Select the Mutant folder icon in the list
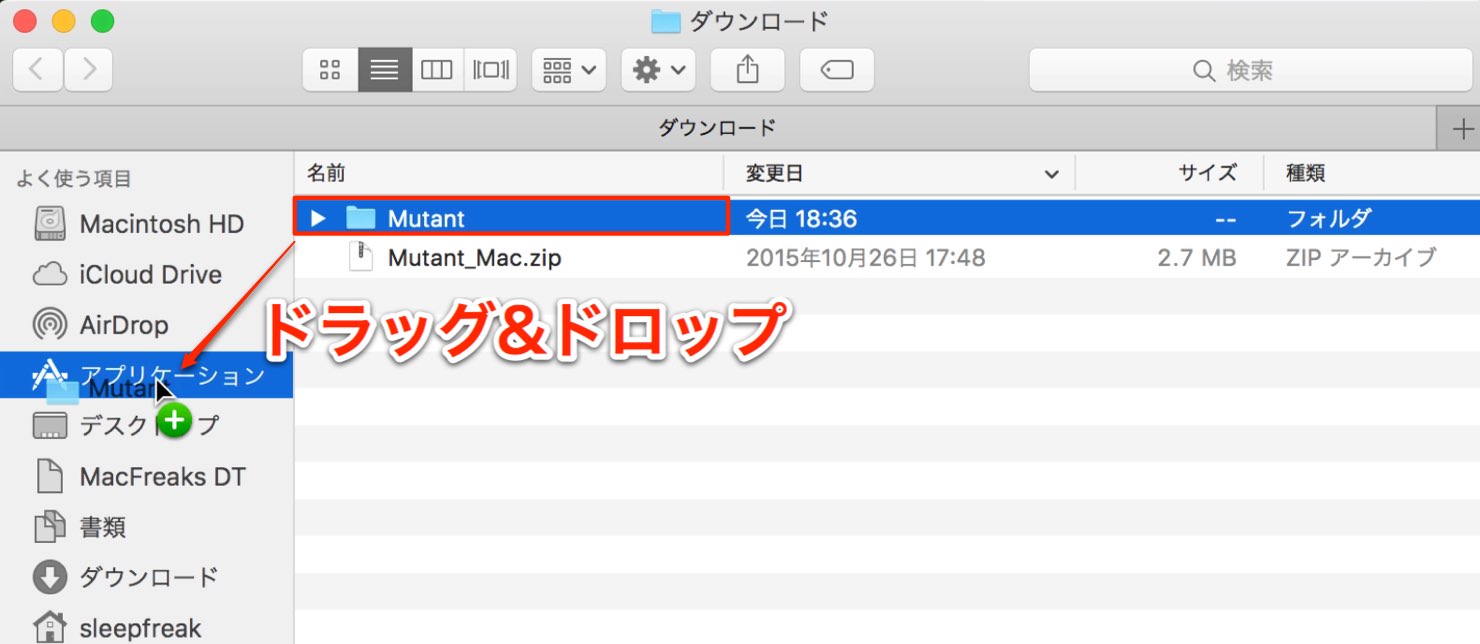Screen dimensions: 1480x644 pyautogui.click(x=360, y=217)
